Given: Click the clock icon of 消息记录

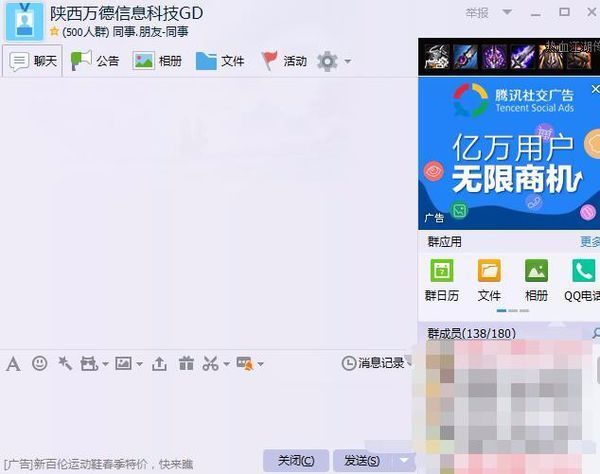Looking at the screenshot, I should coord(349,363).
